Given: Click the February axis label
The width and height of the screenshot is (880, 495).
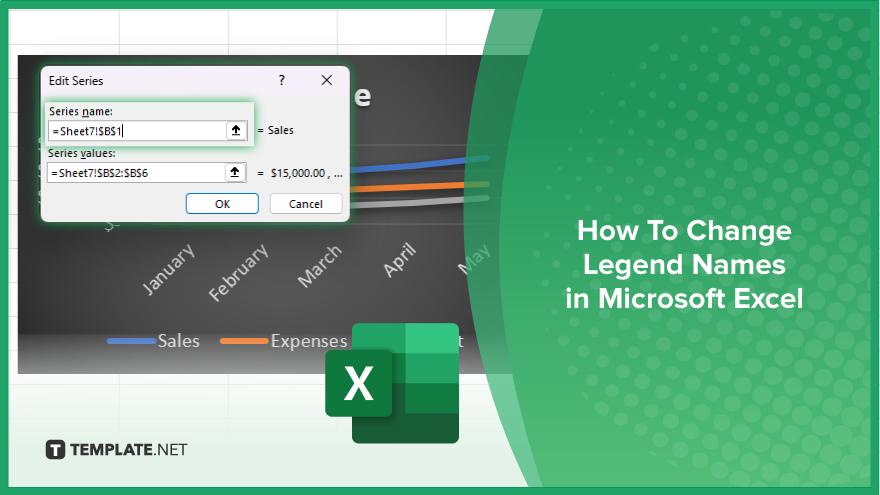Looking at the screenshot, I should click(239, 273).
